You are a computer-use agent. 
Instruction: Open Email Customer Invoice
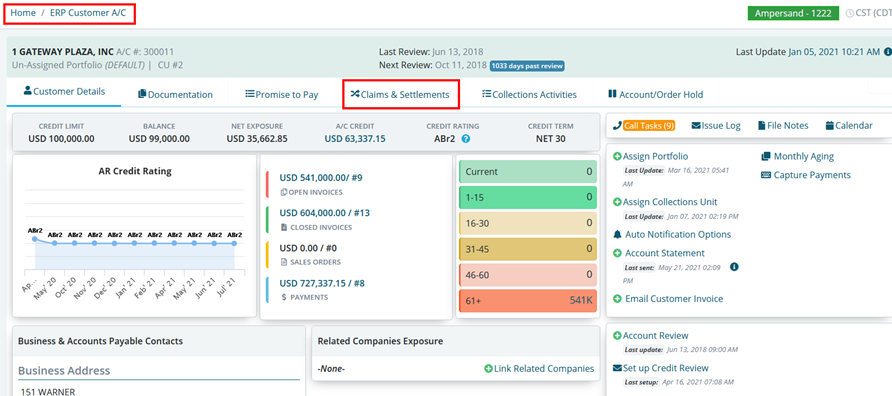click(x=674, y=299)
